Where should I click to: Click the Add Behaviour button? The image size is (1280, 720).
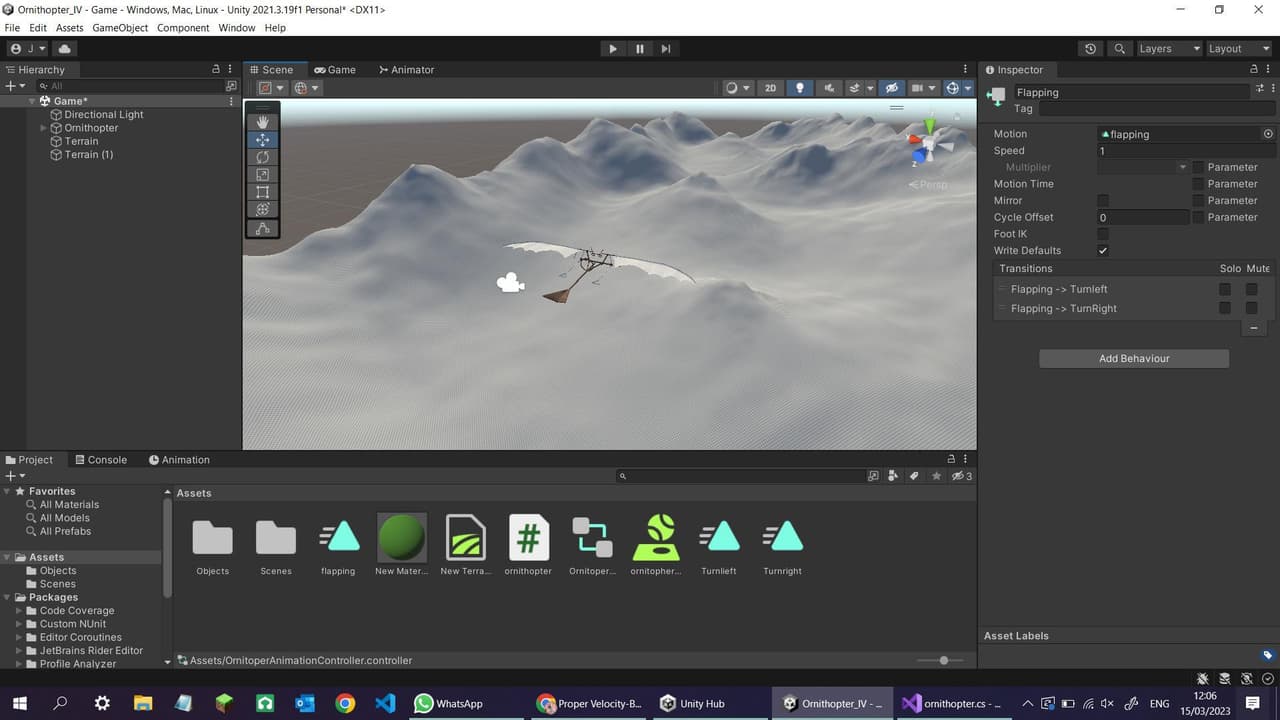click(x=1134, y=359)
